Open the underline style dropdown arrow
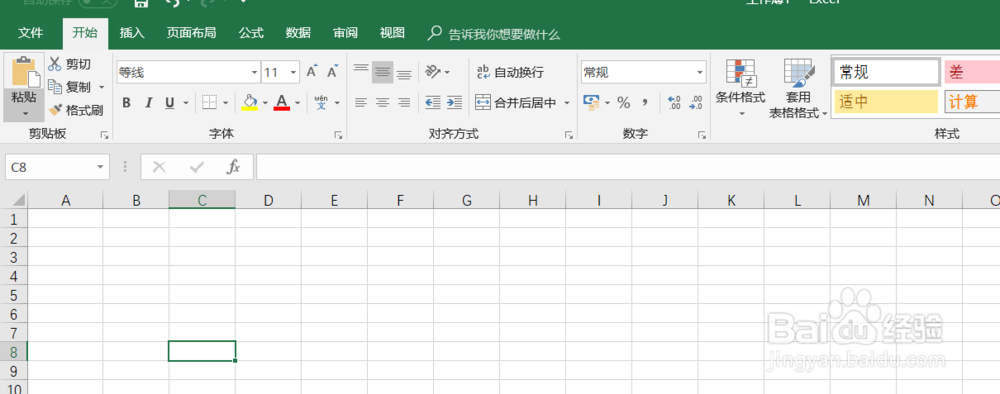1000x394 pixels. click(186, 103)
